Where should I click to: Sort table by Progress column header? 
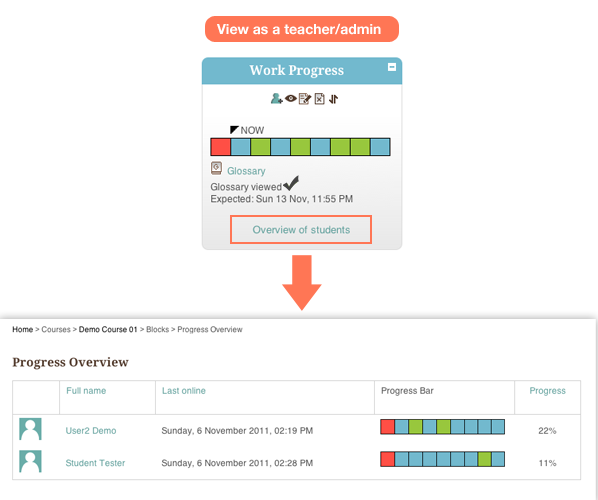click(547, 391)
